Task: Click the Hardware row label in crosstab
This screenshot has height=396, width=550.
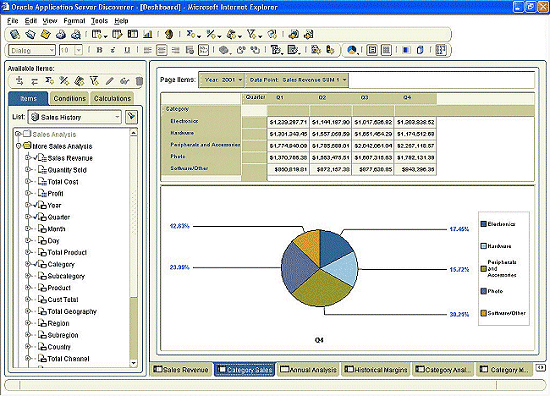Action: 182,133
